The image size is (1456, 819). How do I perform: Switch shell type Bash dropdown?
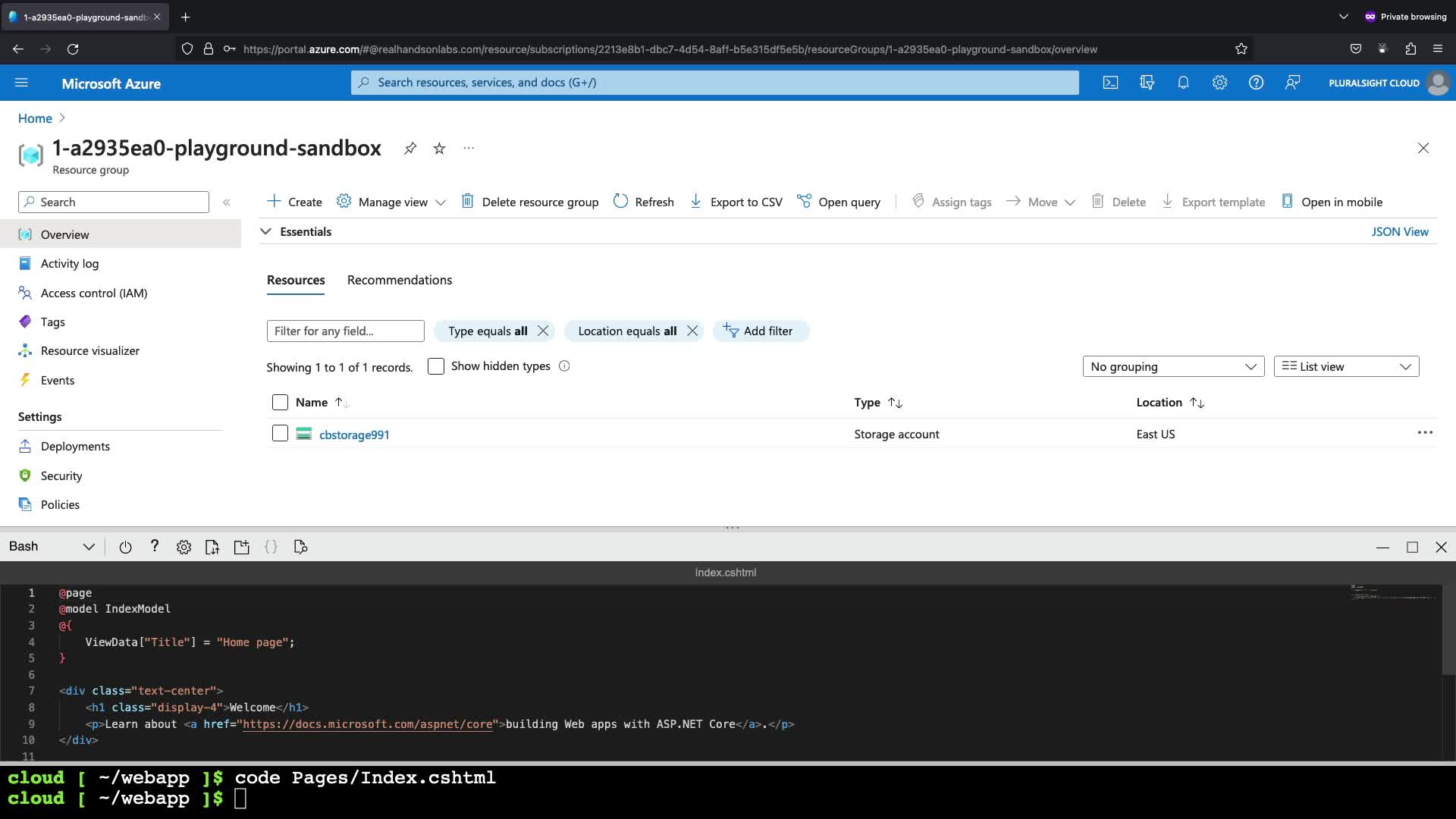(52, 547)
